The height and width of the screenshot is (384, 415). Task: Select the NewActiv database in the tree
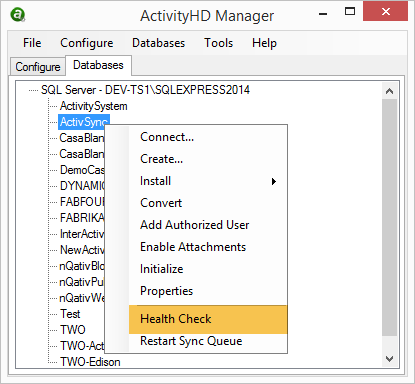[x=82, y=250]
